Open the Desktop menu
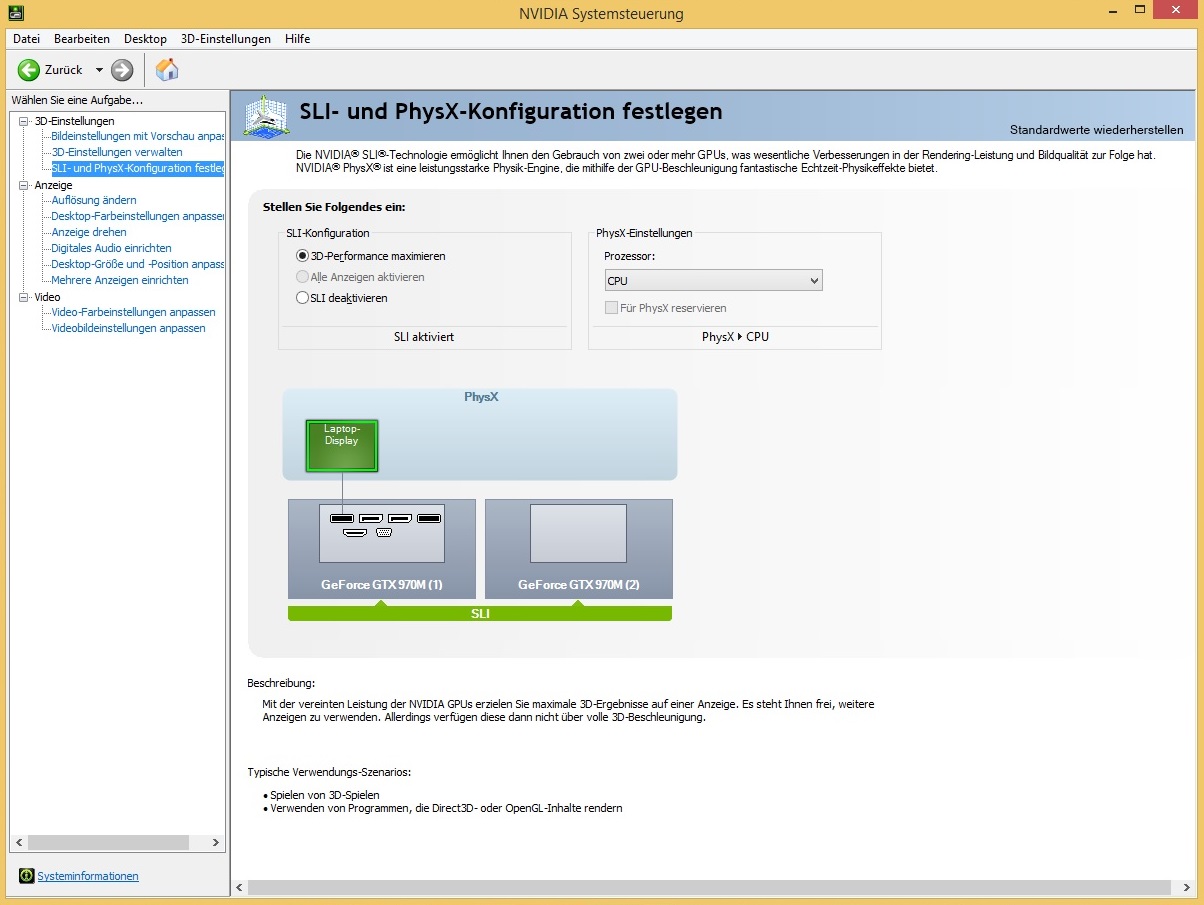The height and width of the screenshot is (905, 1204). [x=145, y=39]
